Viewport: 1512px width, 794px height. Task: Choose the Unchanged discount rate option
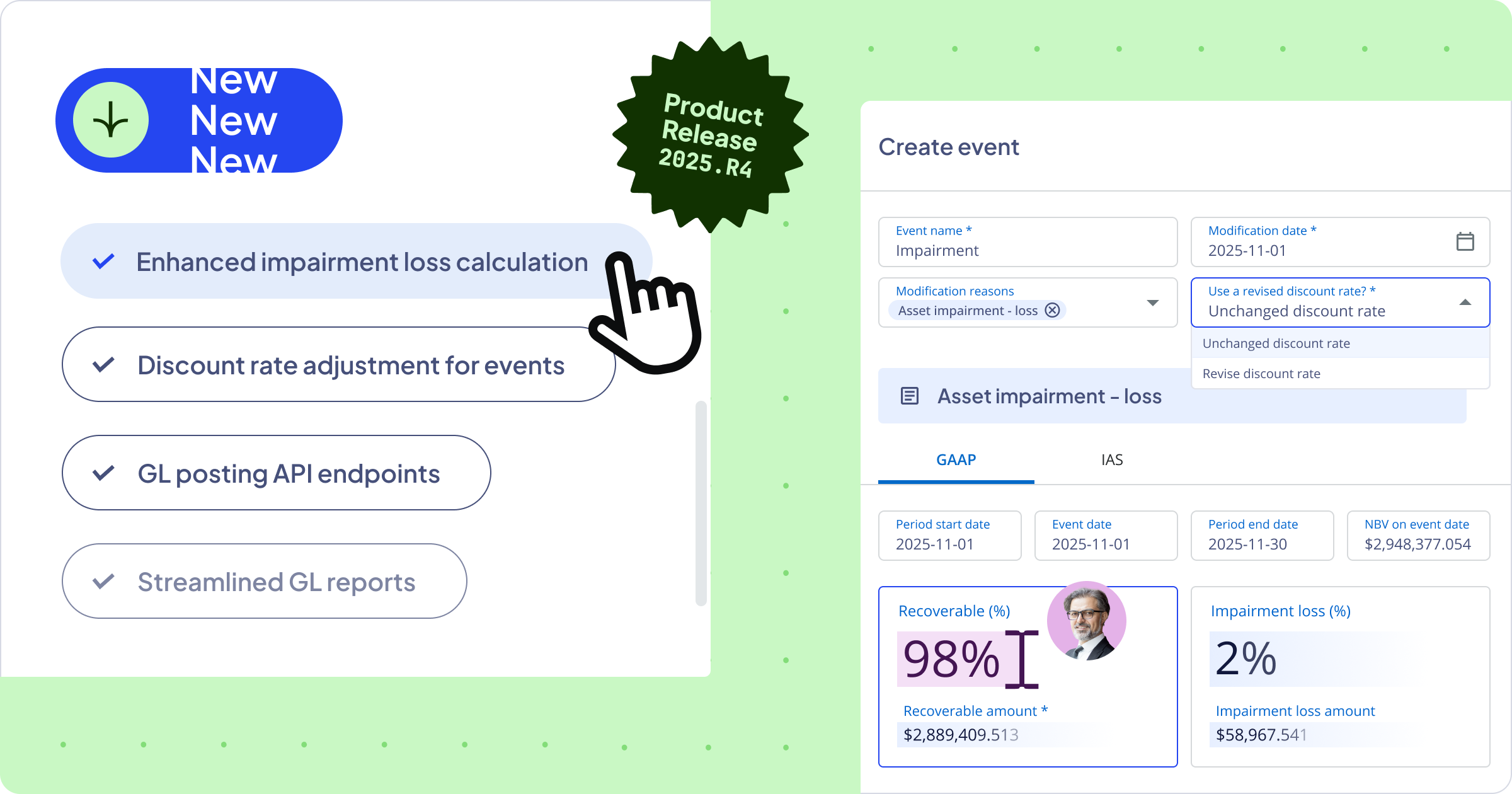(x=1276, y=343)
